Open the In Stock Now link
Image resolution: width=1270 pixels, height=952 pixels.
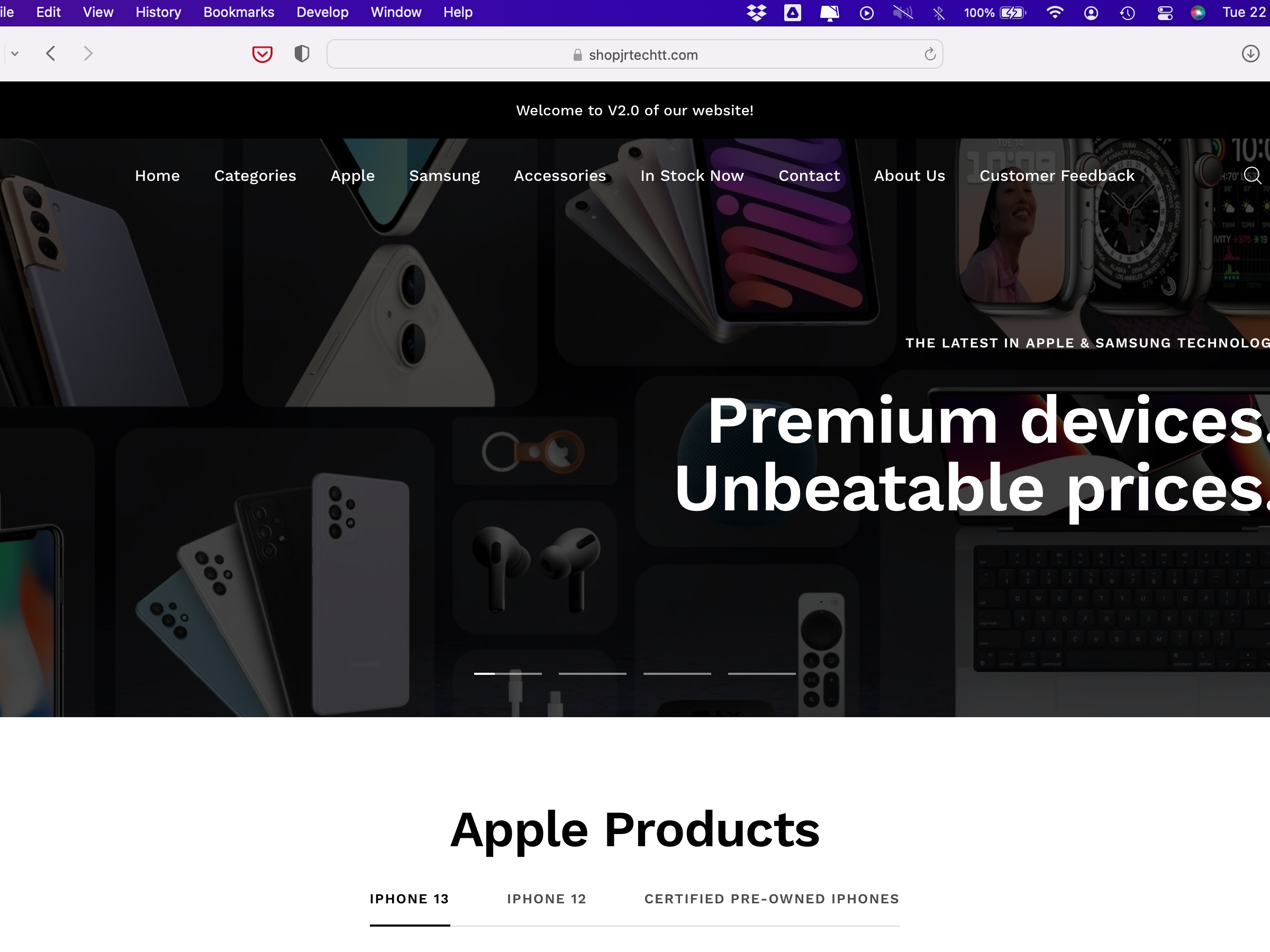pyautogui.click(x=692, y=176)
